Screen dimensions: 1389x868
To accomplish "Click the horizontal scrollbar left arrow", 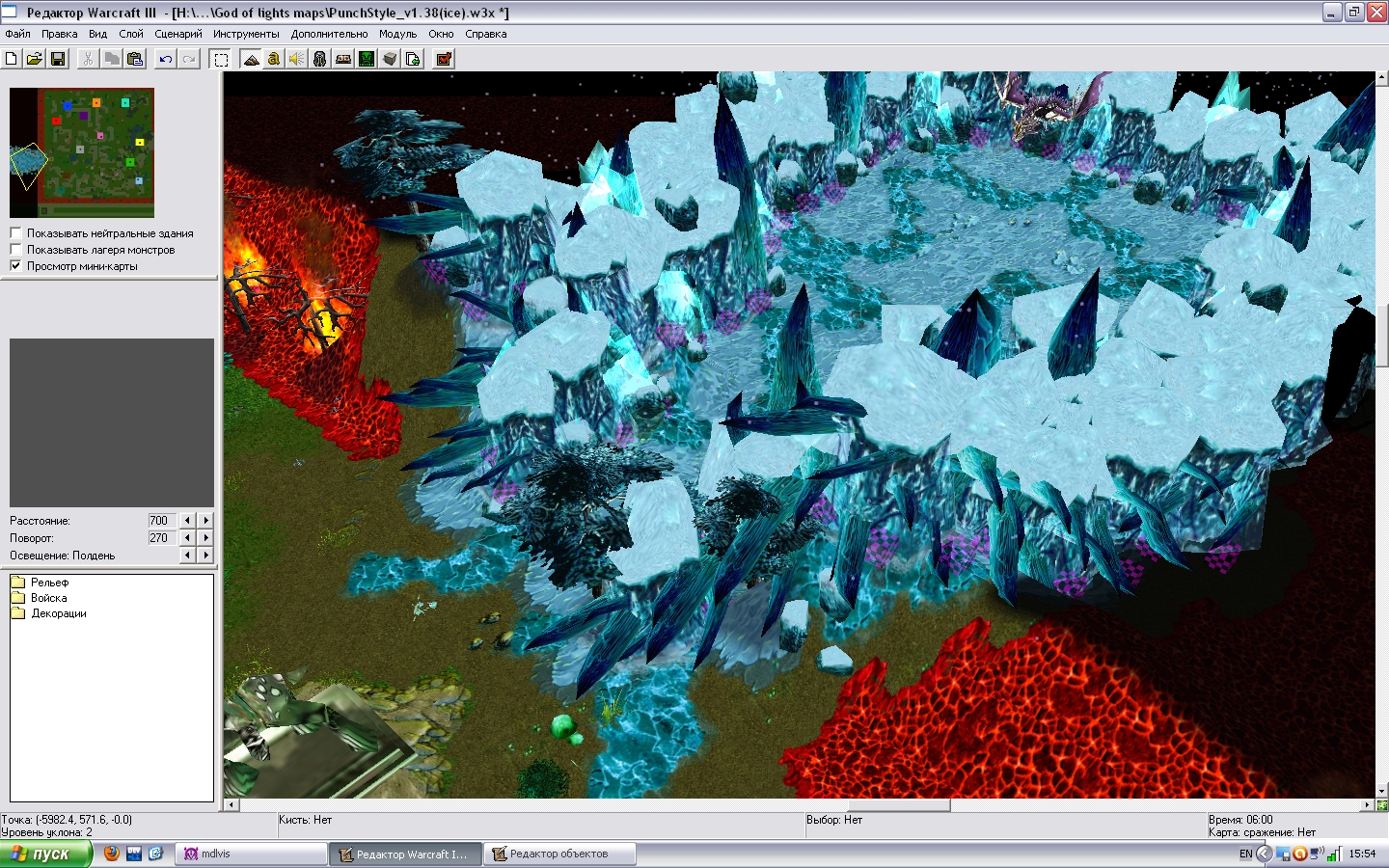I will pyautogui.click(x=230, y=805).
